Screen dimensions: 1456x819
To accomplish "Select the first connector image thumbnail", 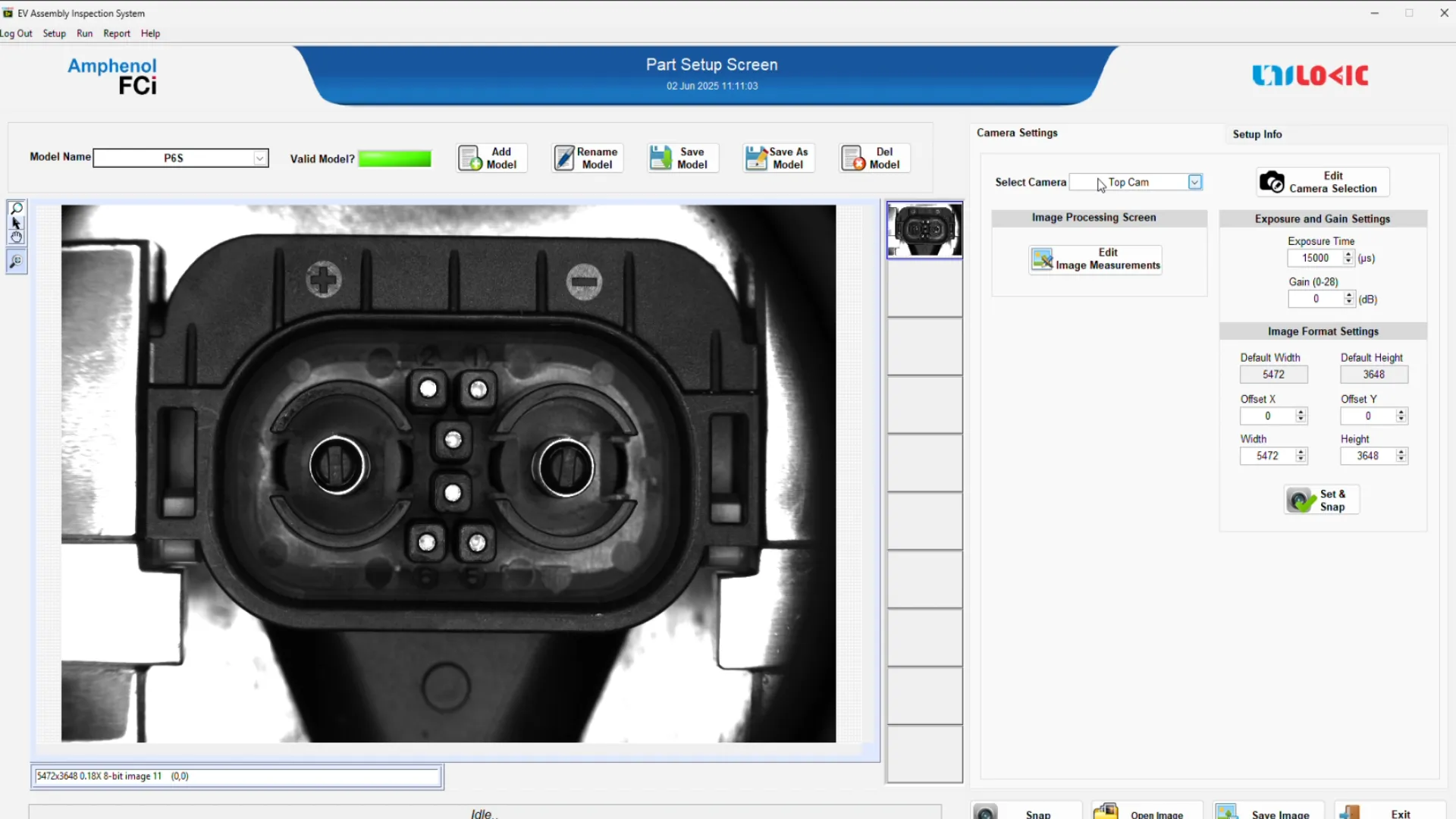I will (x=924, y=230).
